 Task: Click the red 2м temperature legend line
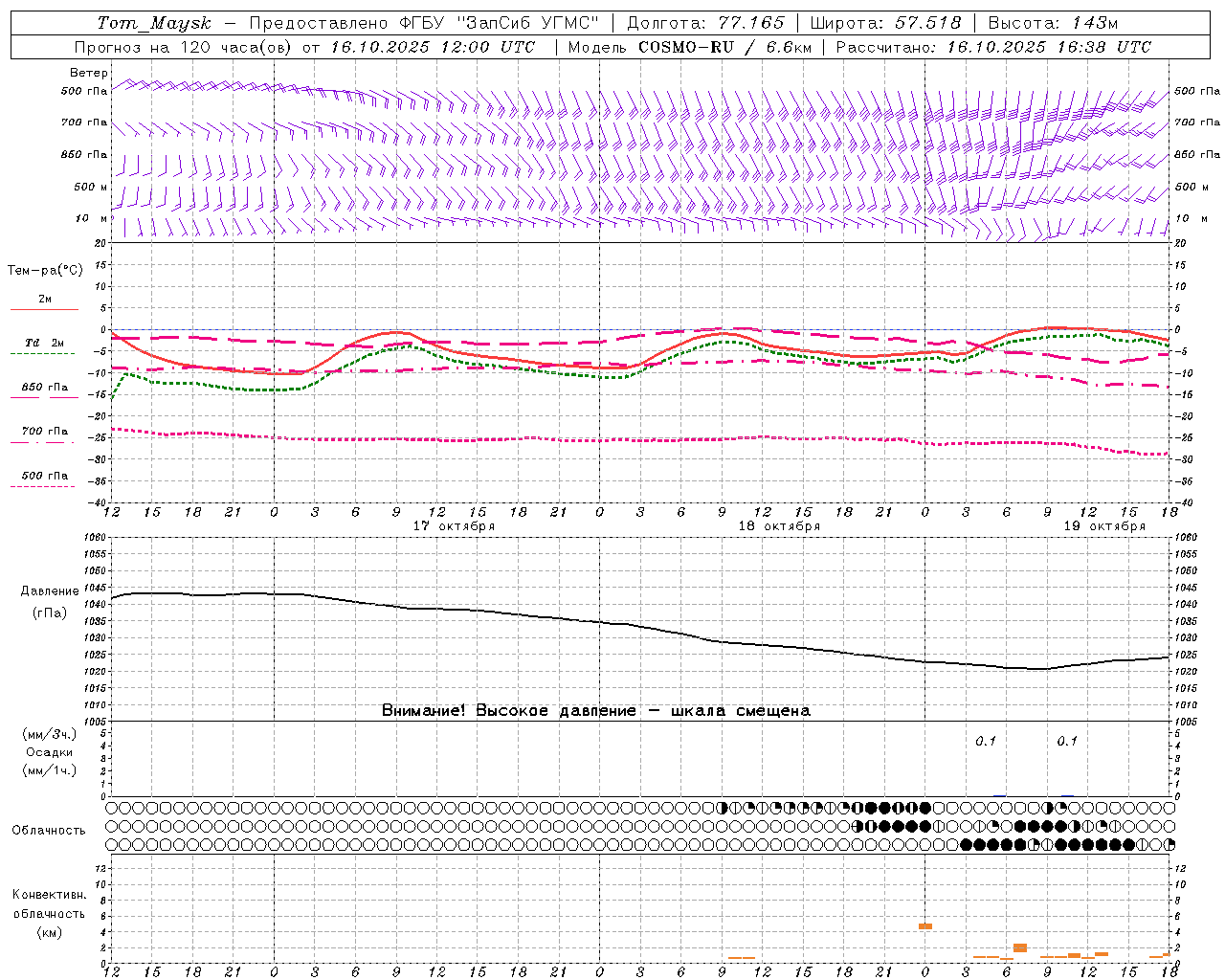[x=44, y=310]
